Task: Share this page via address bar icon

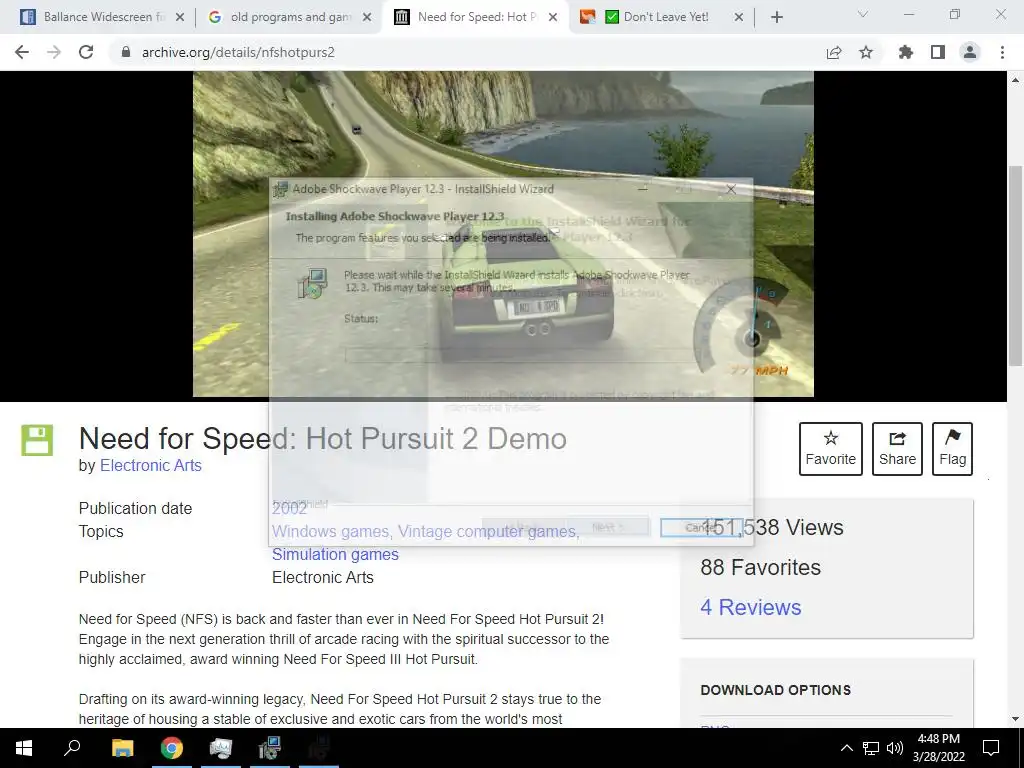Action: pyautogui.click(x=834, y=52)
